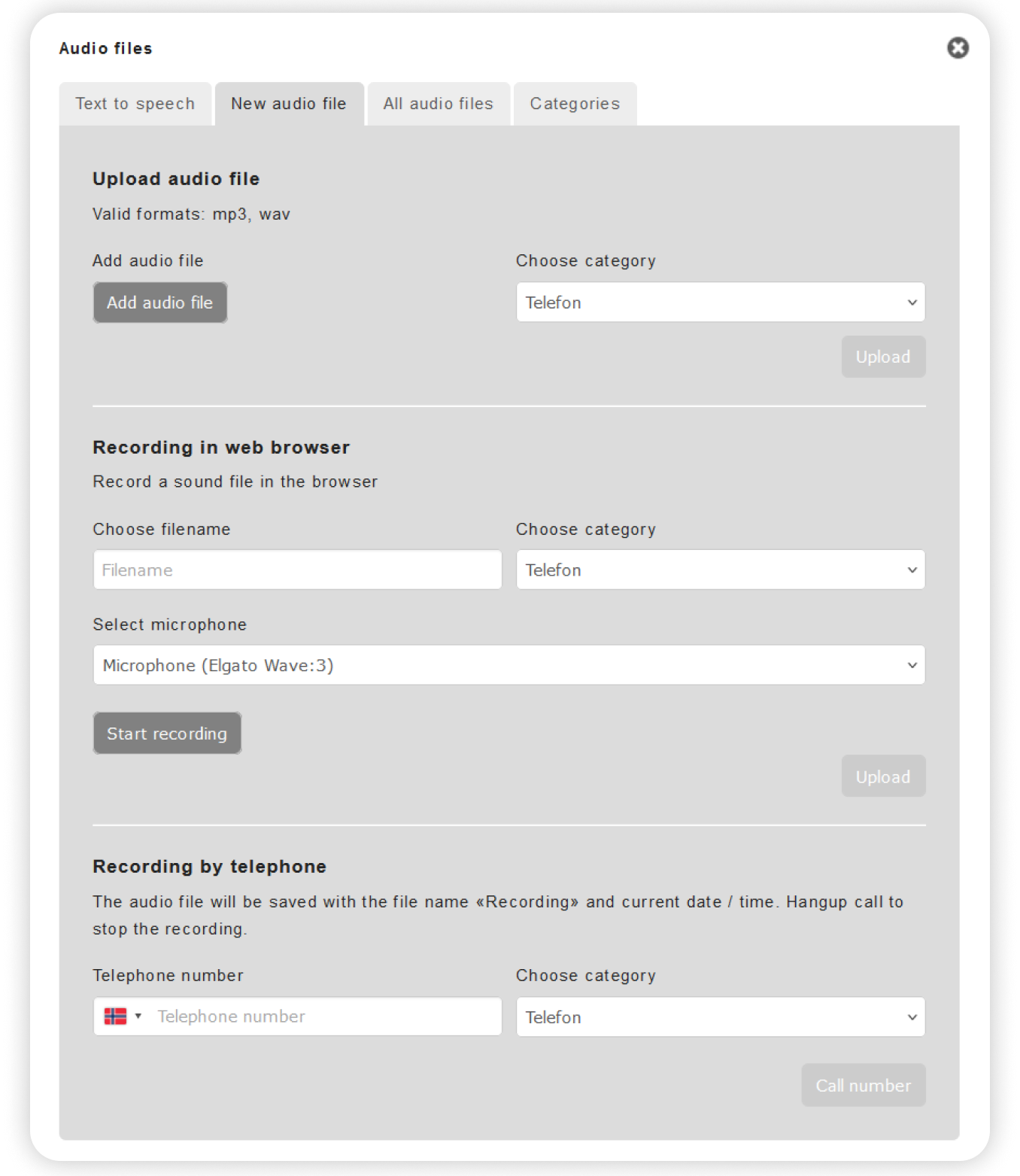Viewport: 1020px width, 1176px height.
Task: Go to the Categories tab
Action: pyautogui.click(x=575, y=104)
